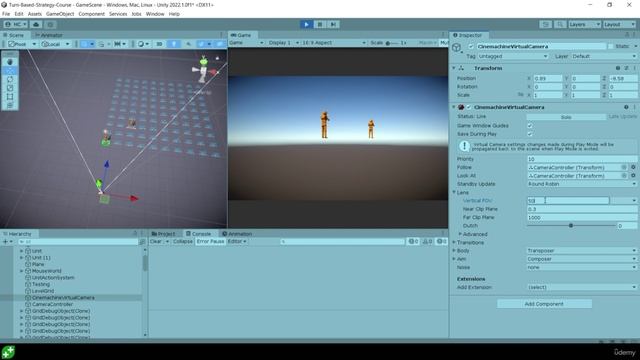Select the Scale tool in Scene
The image size is (640, 360).
pyautogui.click(x=10, y=88)
